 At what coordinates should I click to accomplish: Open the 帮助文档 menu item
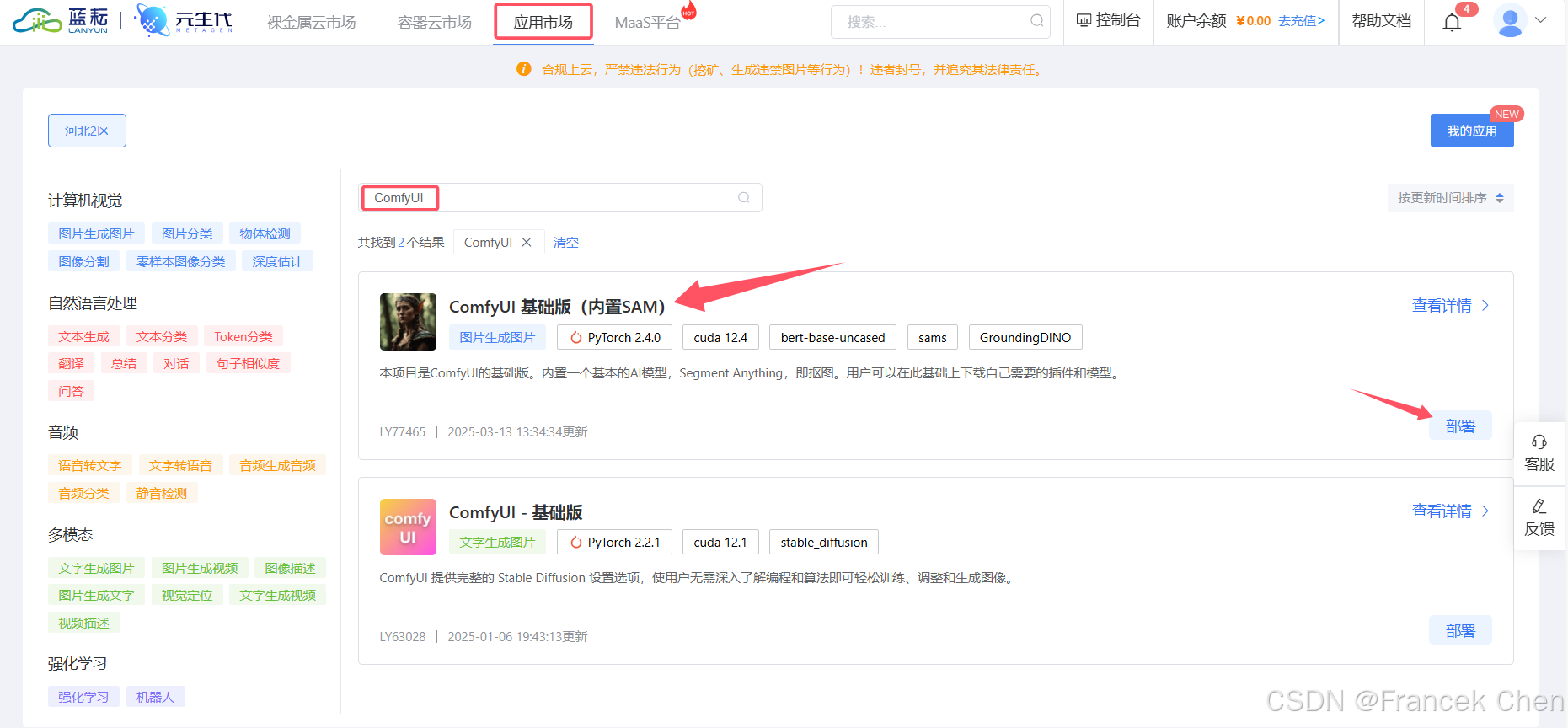1382,21
